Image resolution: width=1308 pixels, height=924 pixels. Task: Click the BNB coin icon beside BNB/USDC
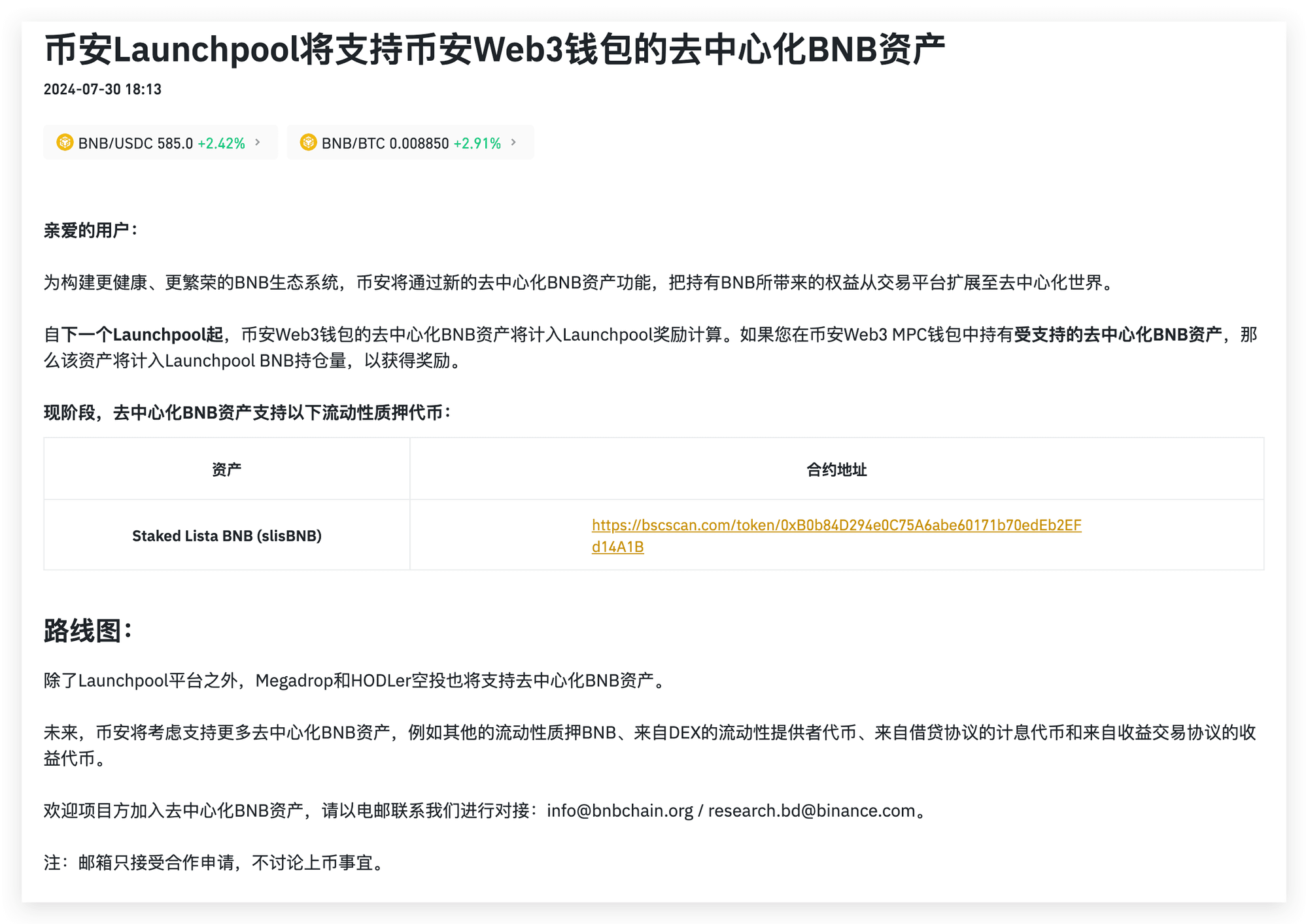tap(65, 142)
